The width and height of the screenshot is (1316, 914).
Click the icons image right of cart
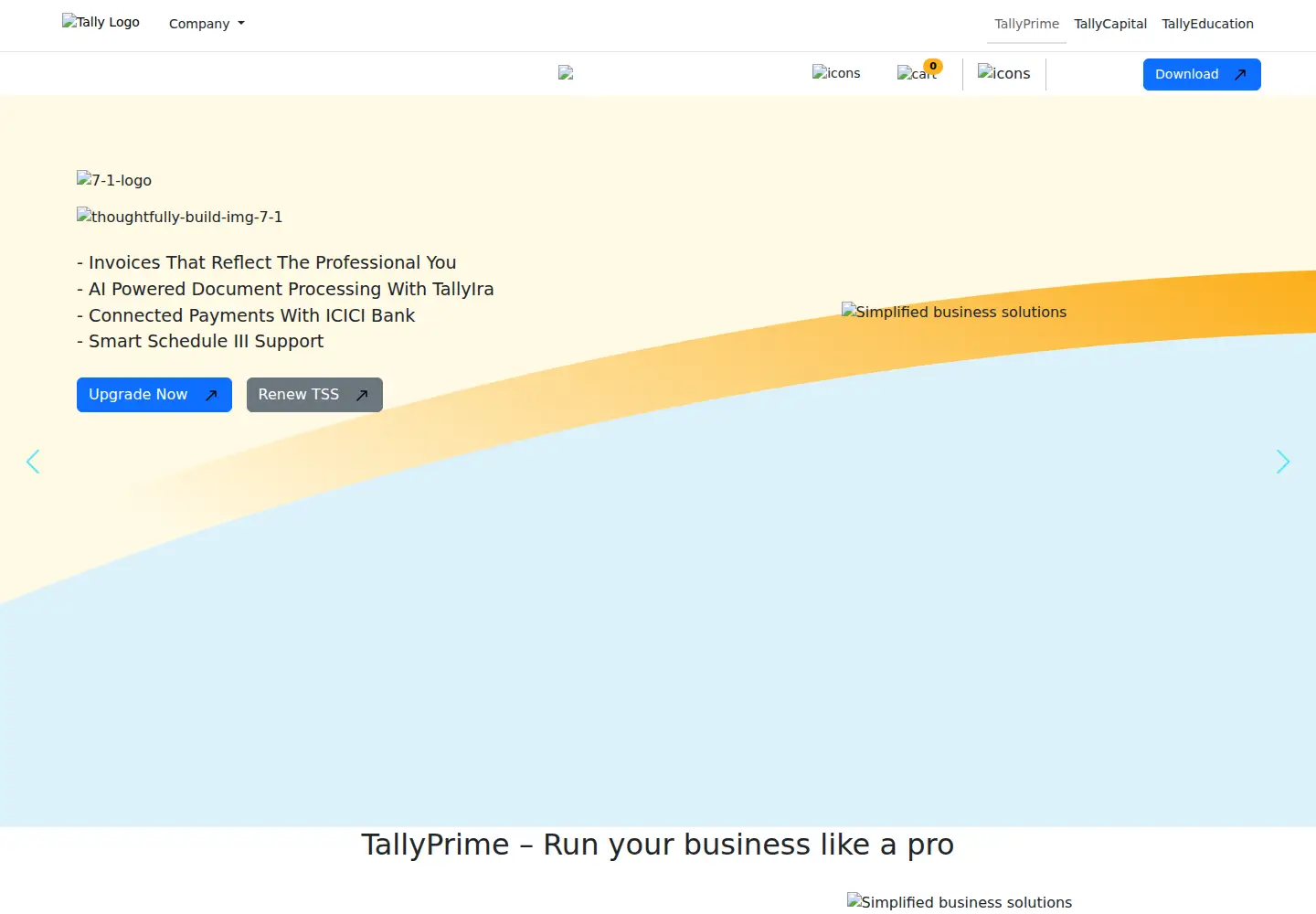coord(1003,73)
